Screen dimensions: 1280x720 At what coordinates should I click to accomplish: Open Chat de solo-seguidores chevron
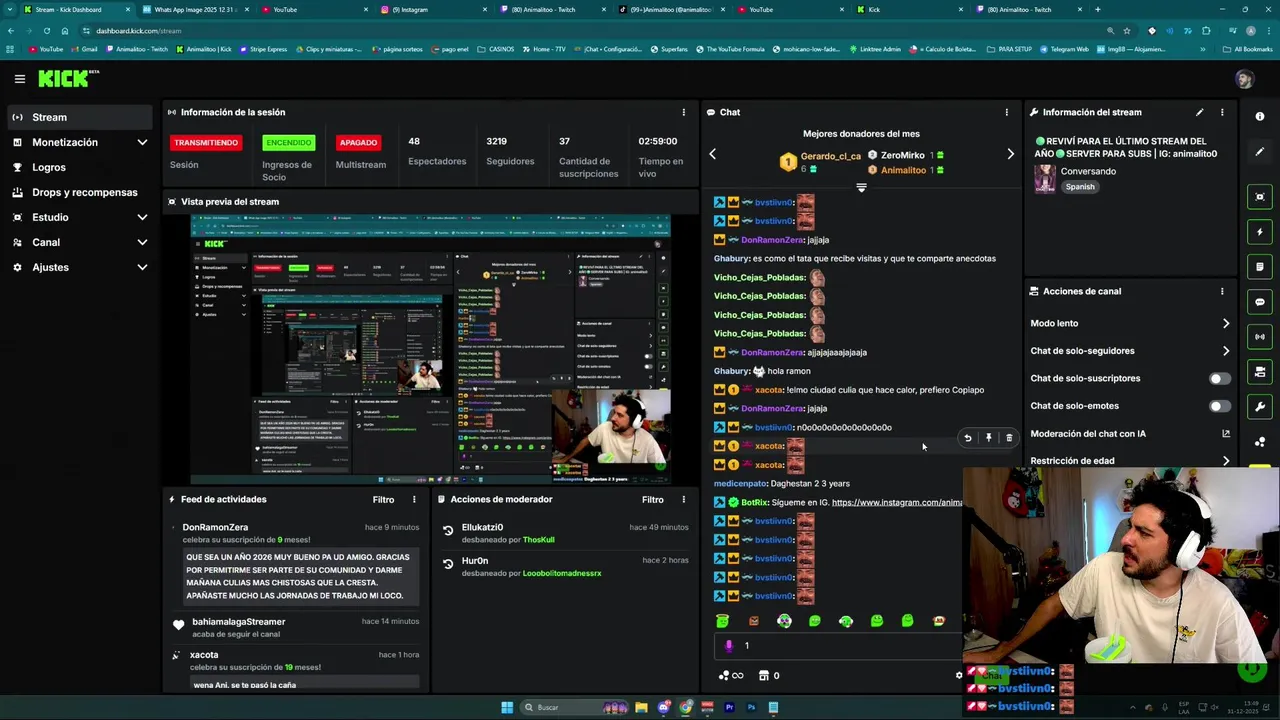(x=1226, y=351)
